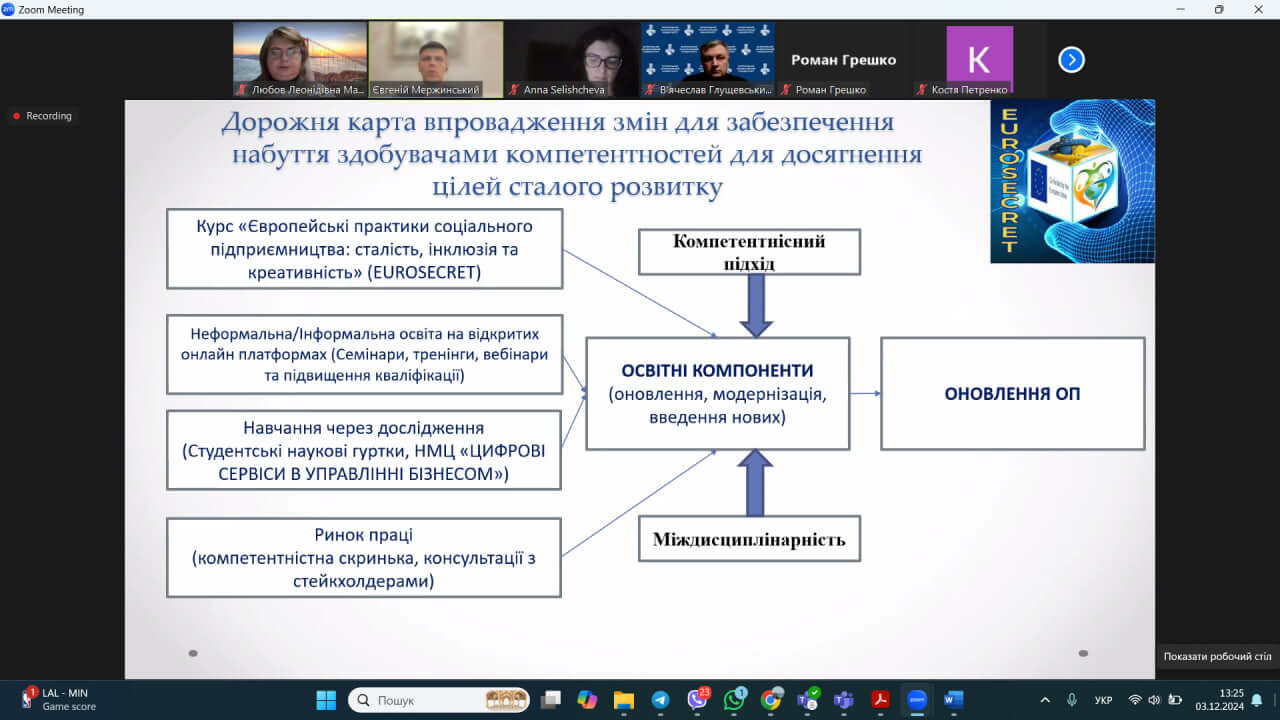Open Telegram from the taskbar
This screenshot has width=1280, height=720.
point(660,700)
